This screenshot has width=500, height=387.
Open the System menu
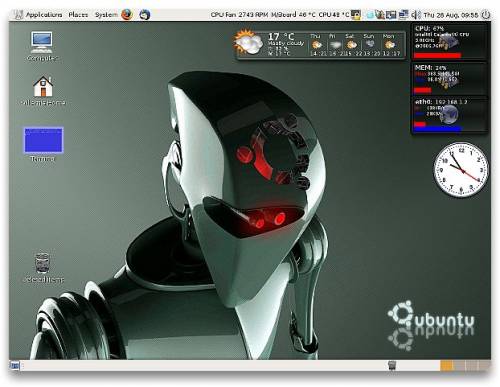[106, 15]
